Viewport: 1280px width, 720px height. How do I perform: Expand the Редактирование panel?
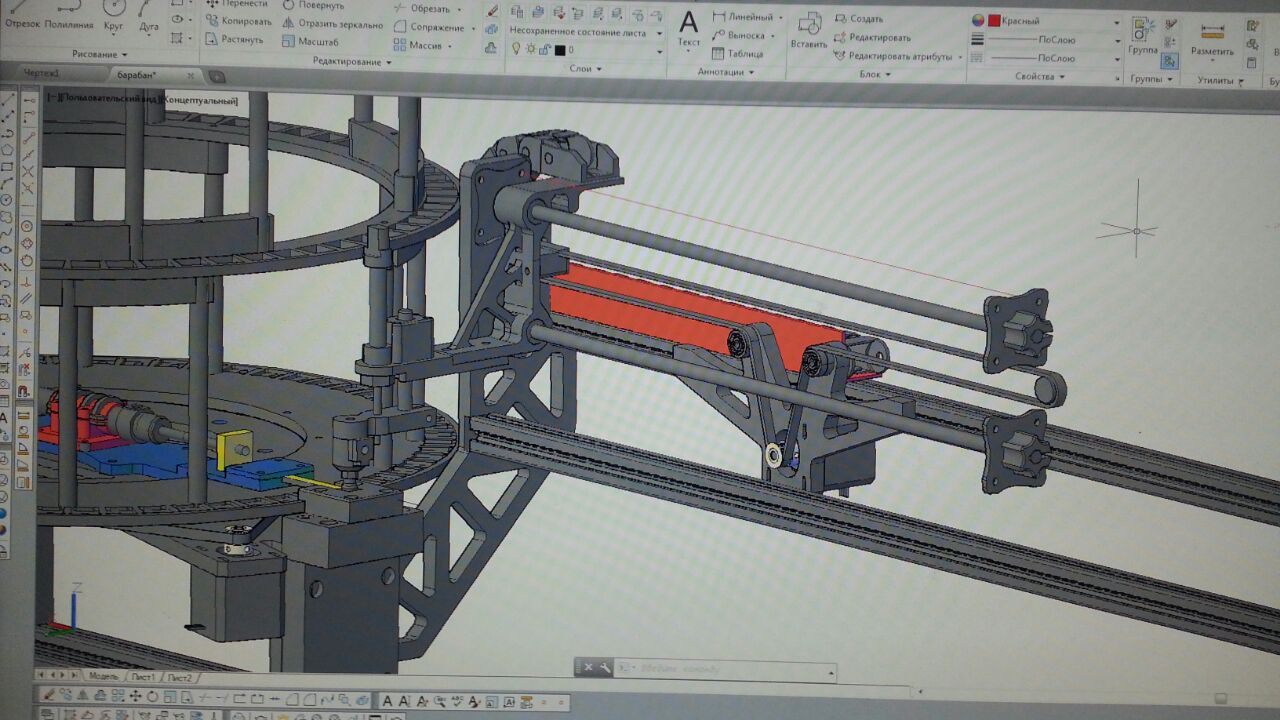tap(351, 62)
